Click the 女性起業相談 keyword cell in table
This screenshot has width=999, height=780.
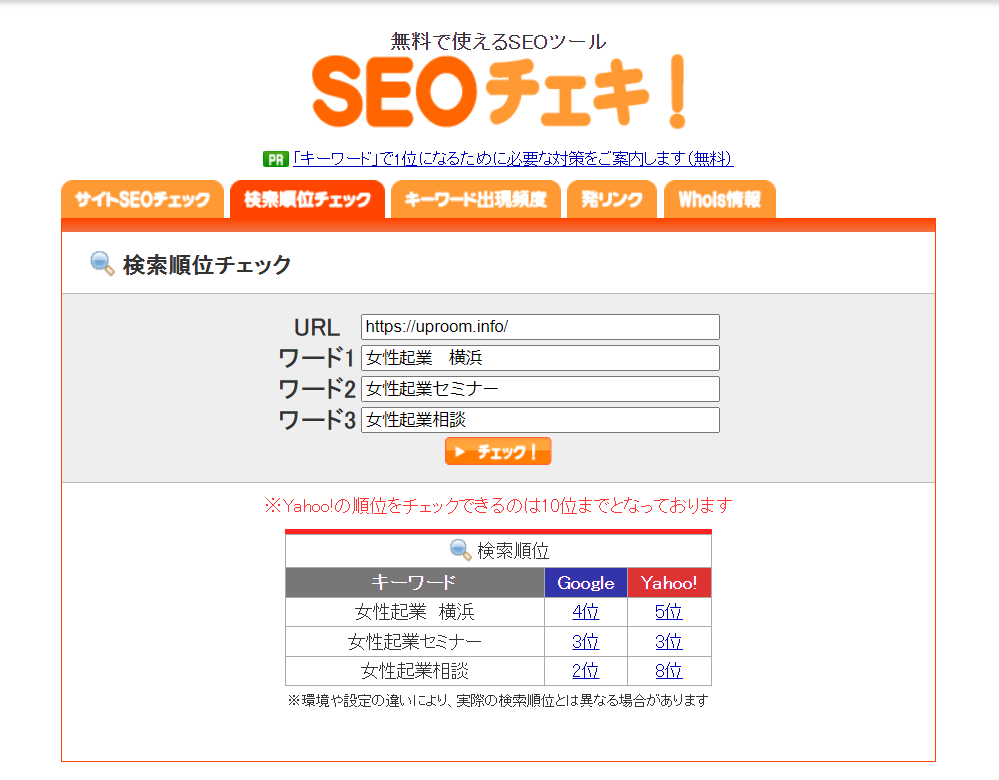tap(415, 671)
